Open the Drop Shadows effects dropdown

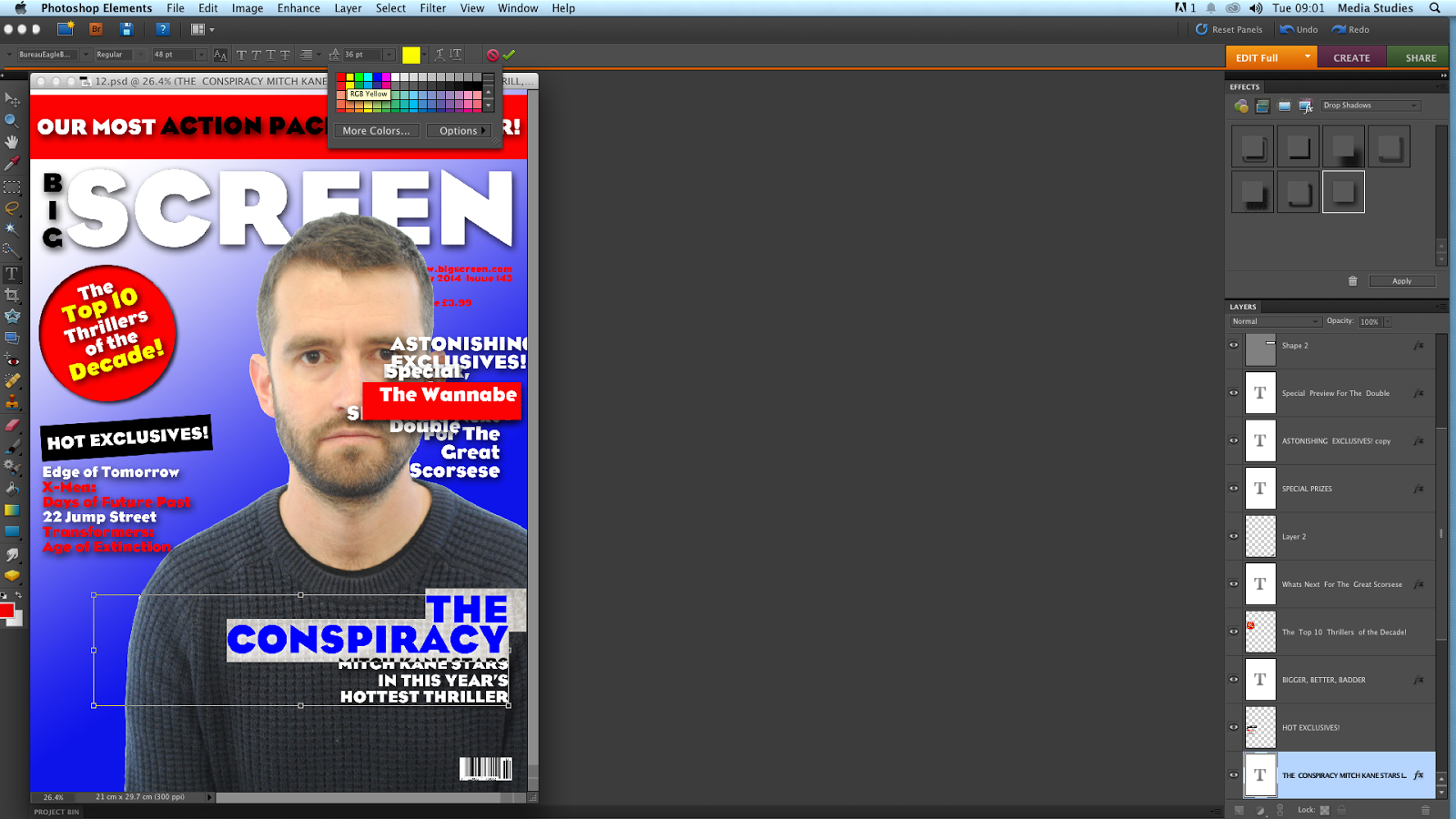coord(1370,106)
